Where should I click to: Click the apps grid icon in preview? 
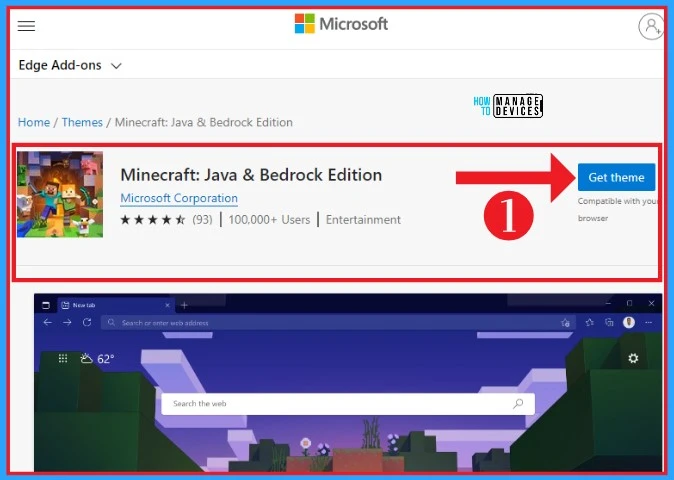[63, 358]
